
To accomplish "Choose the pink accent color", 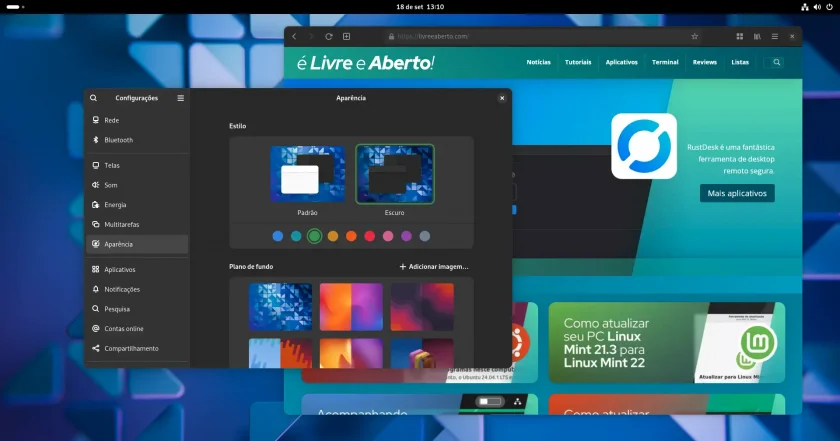I will 388,236.
